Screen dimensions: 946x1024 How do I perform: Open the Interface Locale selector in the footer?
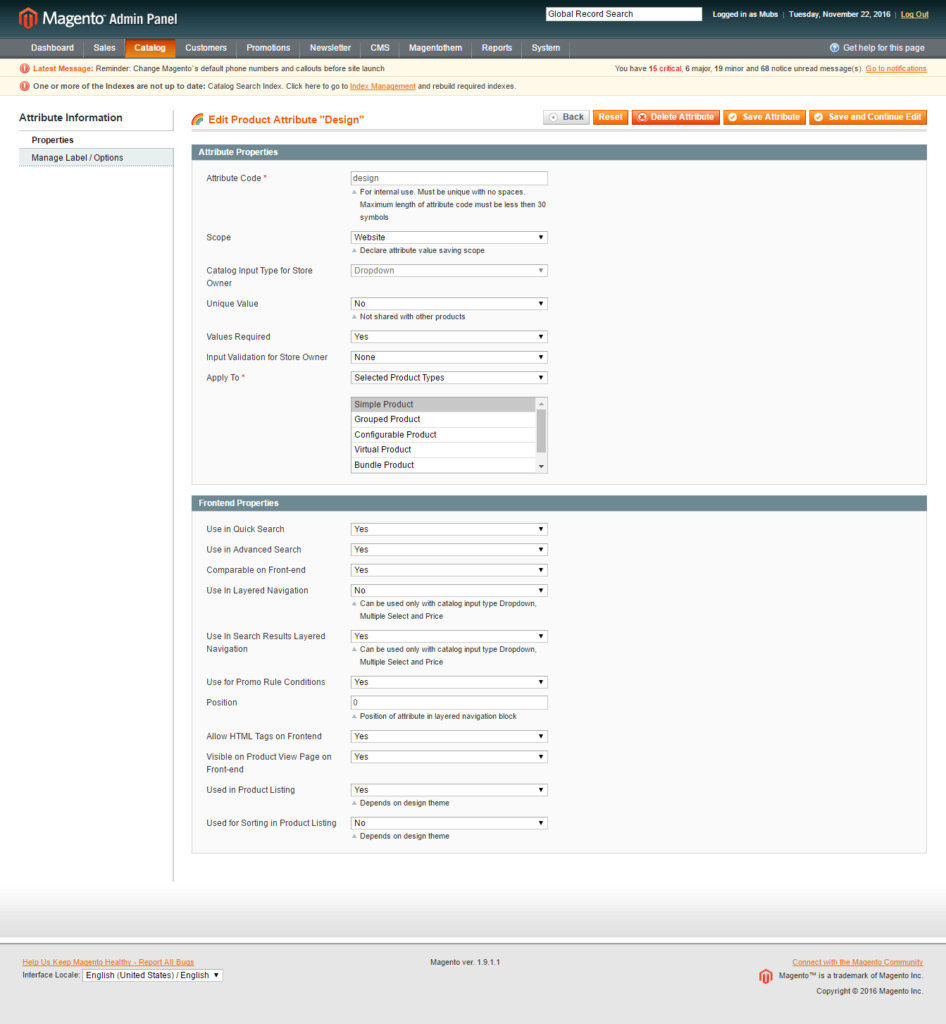tap(152, 975)
